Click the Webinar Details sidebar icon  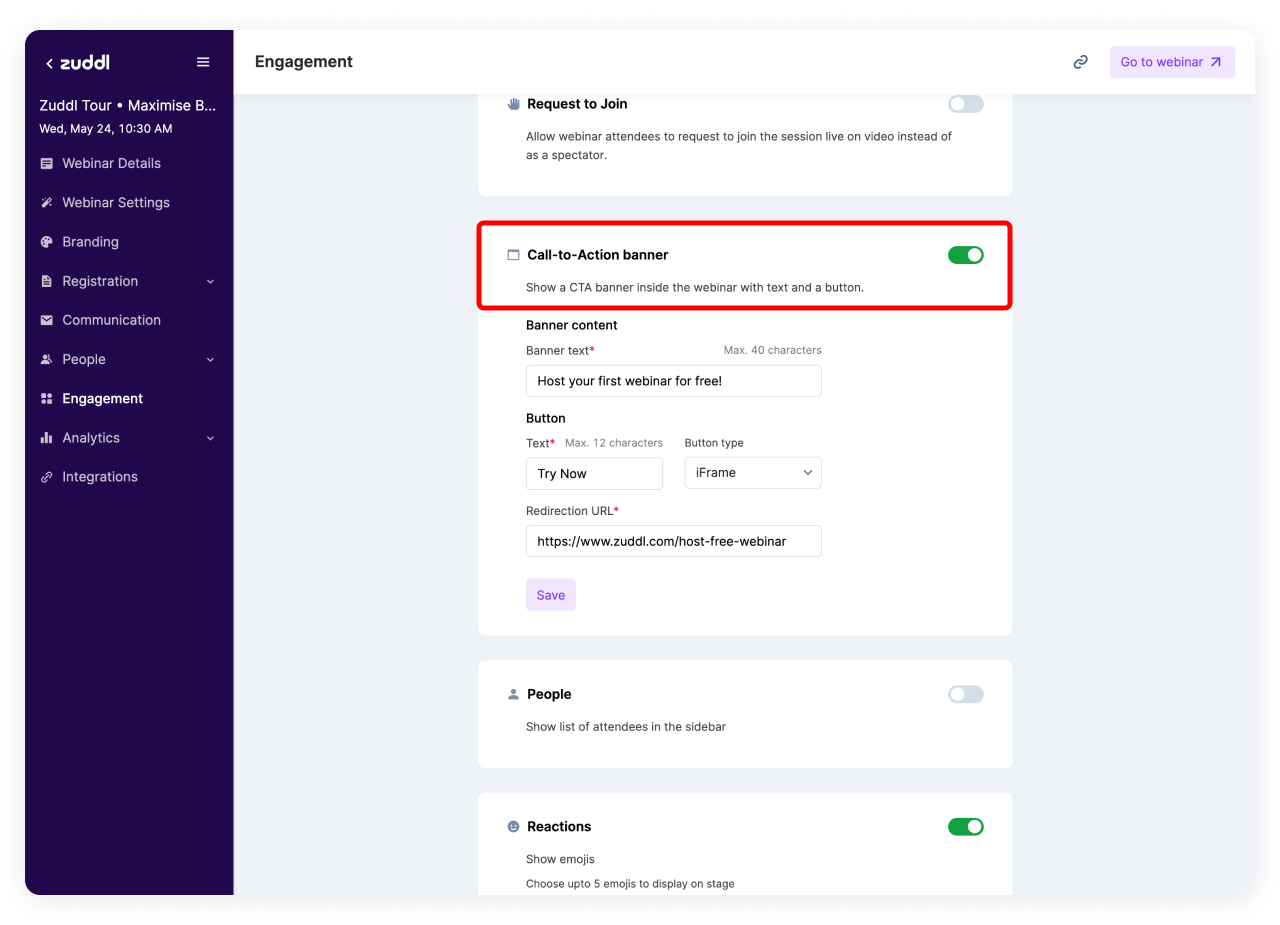(x=46, y=163)
